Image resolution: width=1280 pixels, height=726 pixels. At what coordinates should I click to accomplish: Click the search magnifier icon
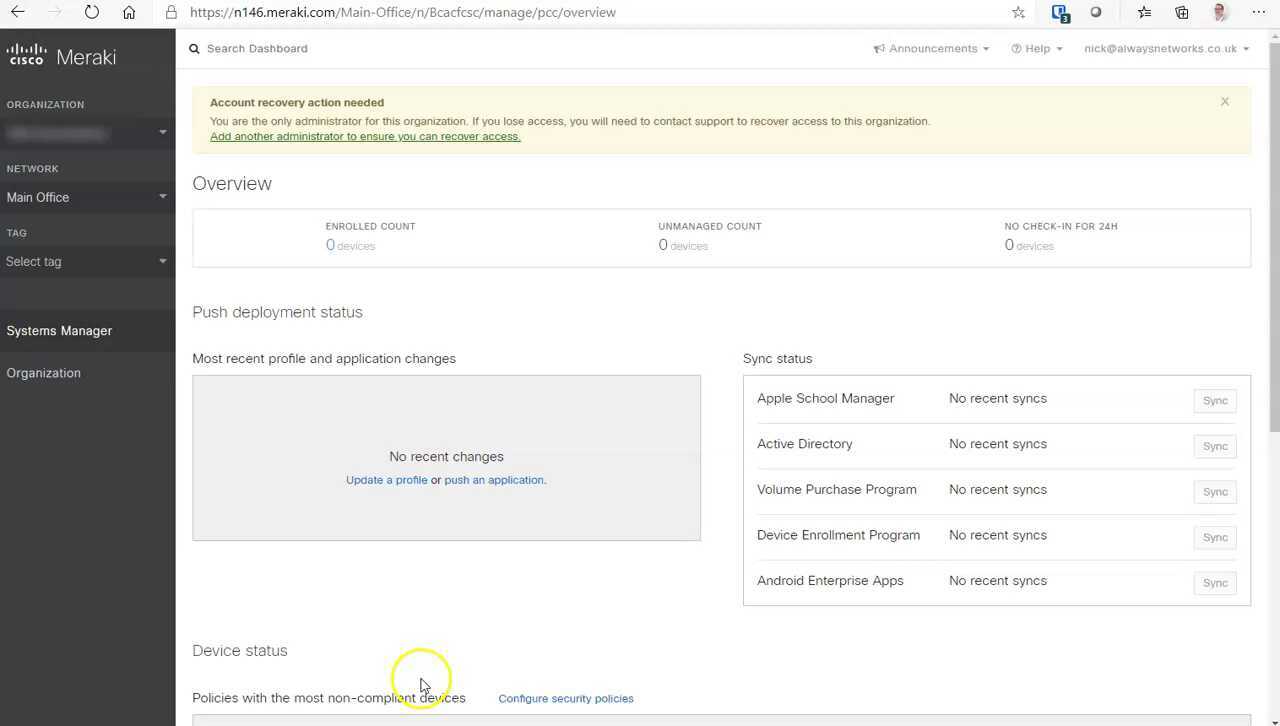tap(195, 48)
